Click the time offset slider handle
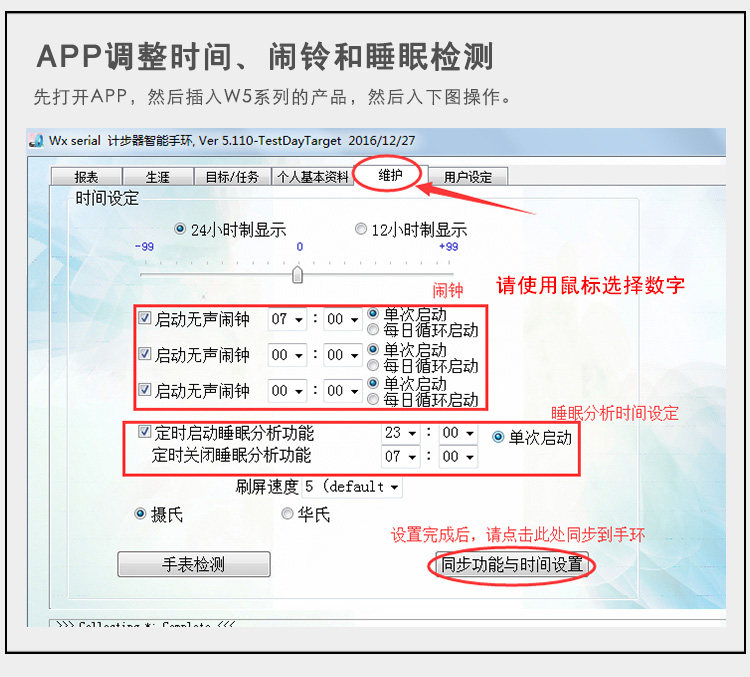750x677 pixels. tap(297, 274)
